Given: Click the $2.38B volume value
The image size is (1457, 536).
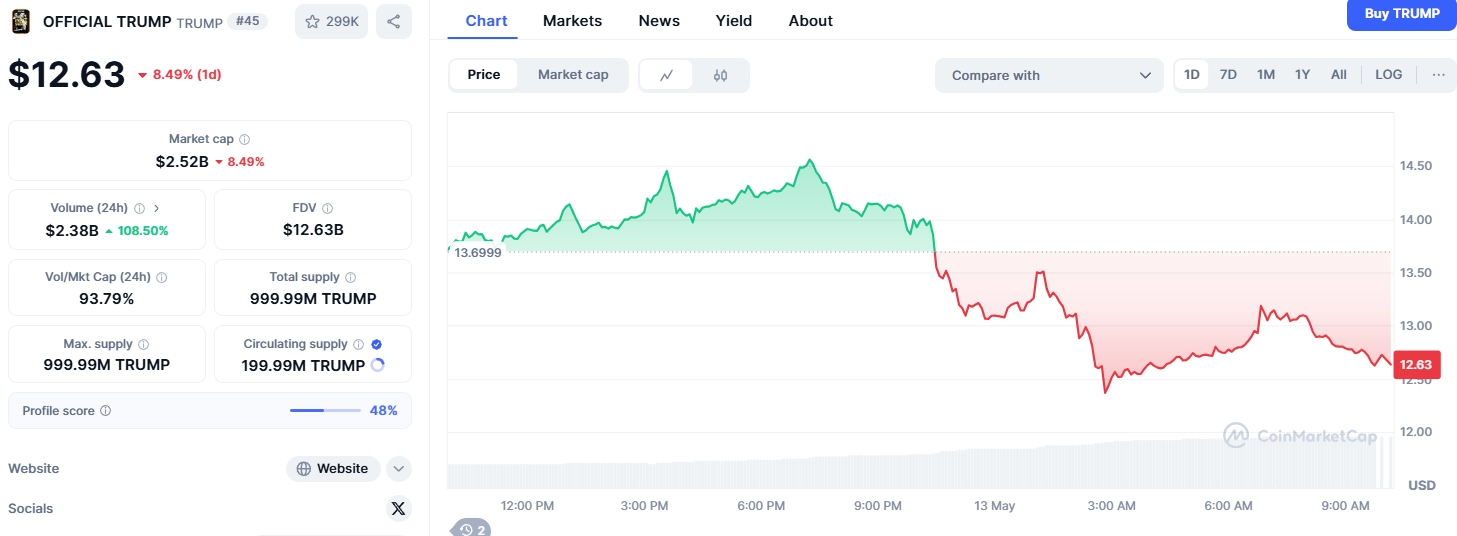Looking at the screenshot, I should tap(72, 230).
